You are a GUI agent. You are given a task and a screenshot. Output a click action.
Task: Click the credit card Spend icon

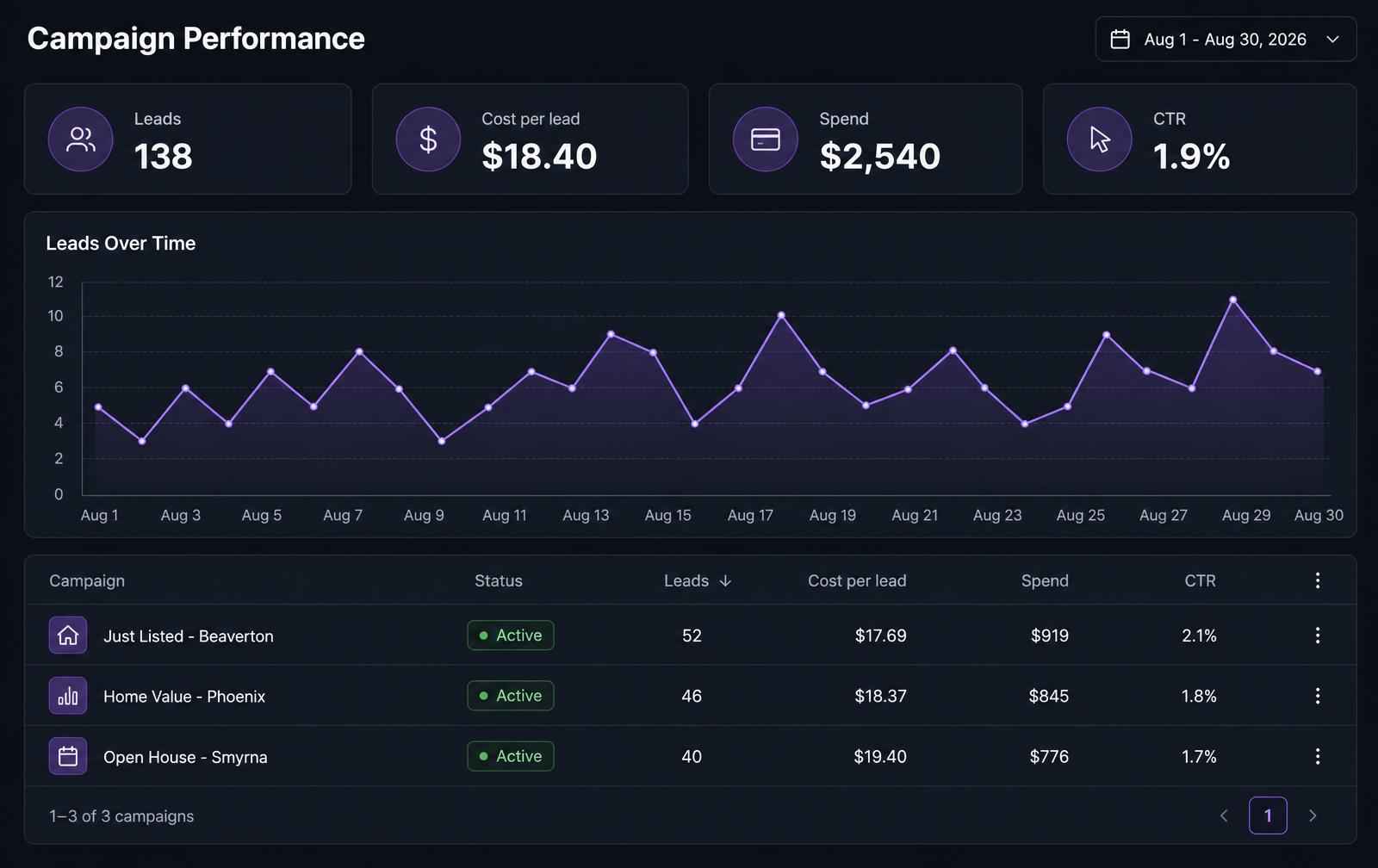pos(765,139)
